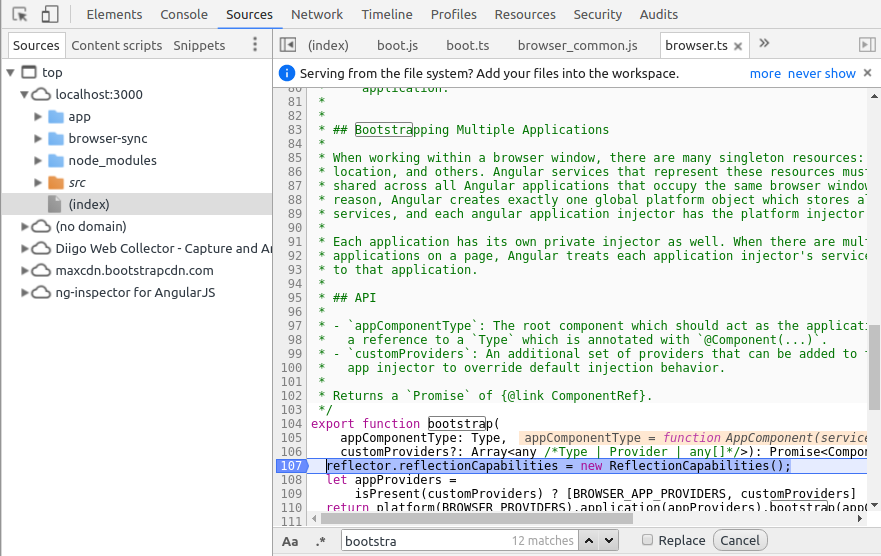Click the horizontal scrollbar thumb in editor
This screenshot has width=881, height=556.
[x=476, y=519]
